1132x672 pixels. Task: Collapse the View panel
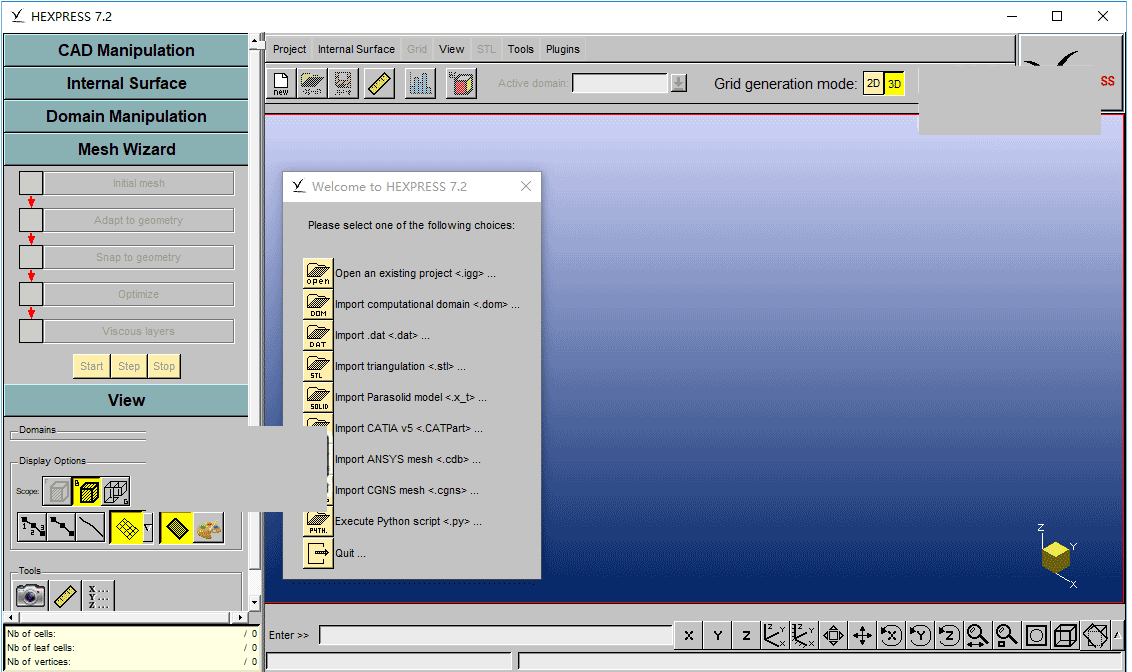126,401
